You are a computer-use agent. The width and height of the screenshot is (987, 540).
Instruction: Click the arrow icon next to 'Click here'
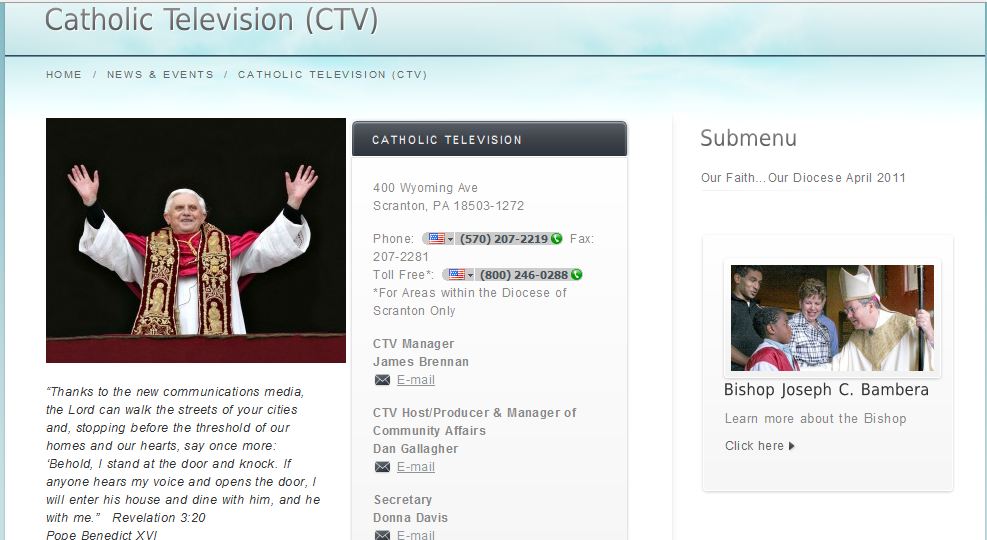tap(792, 446)
